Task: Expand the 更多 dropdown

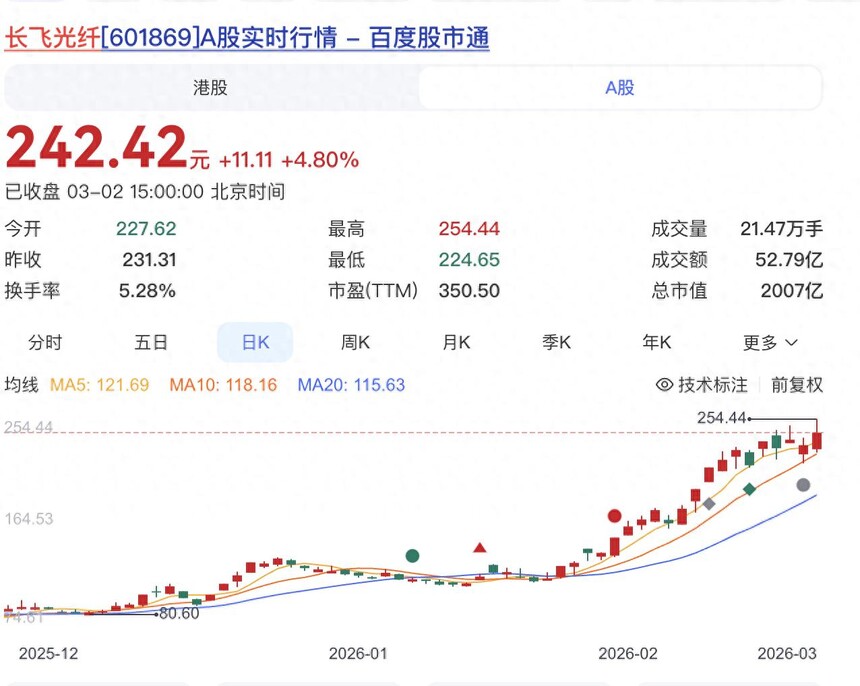Action: coord(770,342)
